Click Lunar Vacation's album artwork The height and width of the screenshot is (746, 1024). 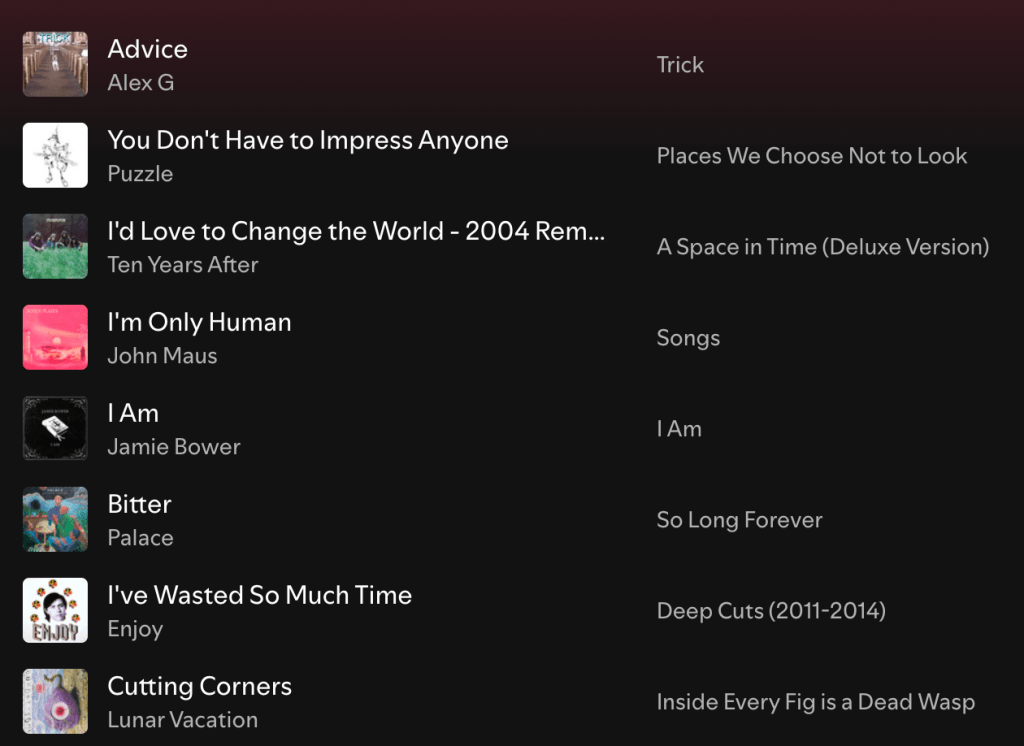click(55, 701)
